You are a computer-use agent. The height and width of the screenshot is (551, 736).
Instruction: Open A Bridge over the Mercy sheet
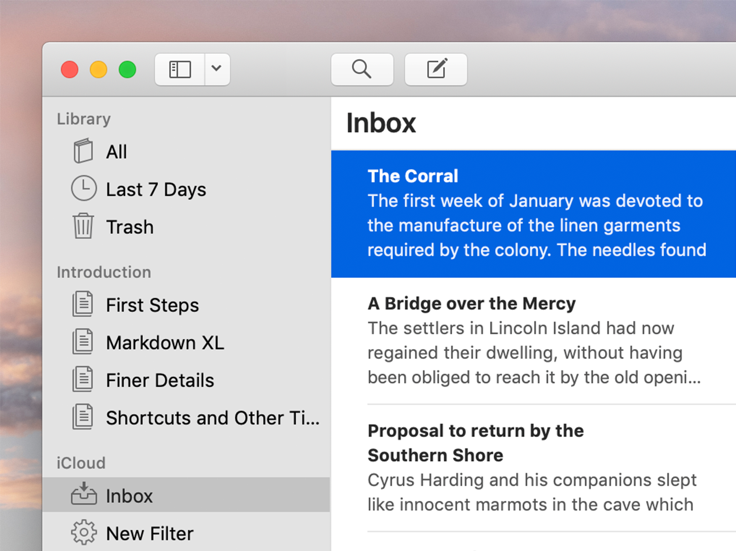pos(533,341)
